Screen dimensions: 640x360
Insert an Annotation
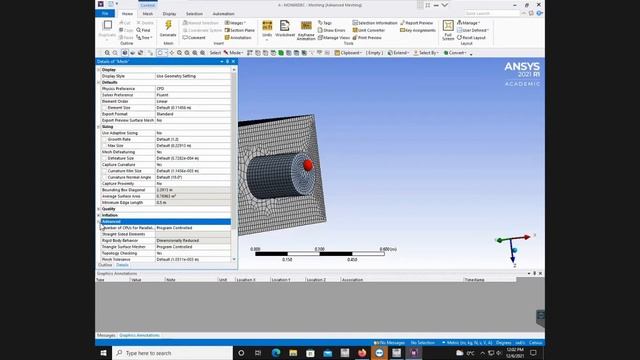[238, 38]
